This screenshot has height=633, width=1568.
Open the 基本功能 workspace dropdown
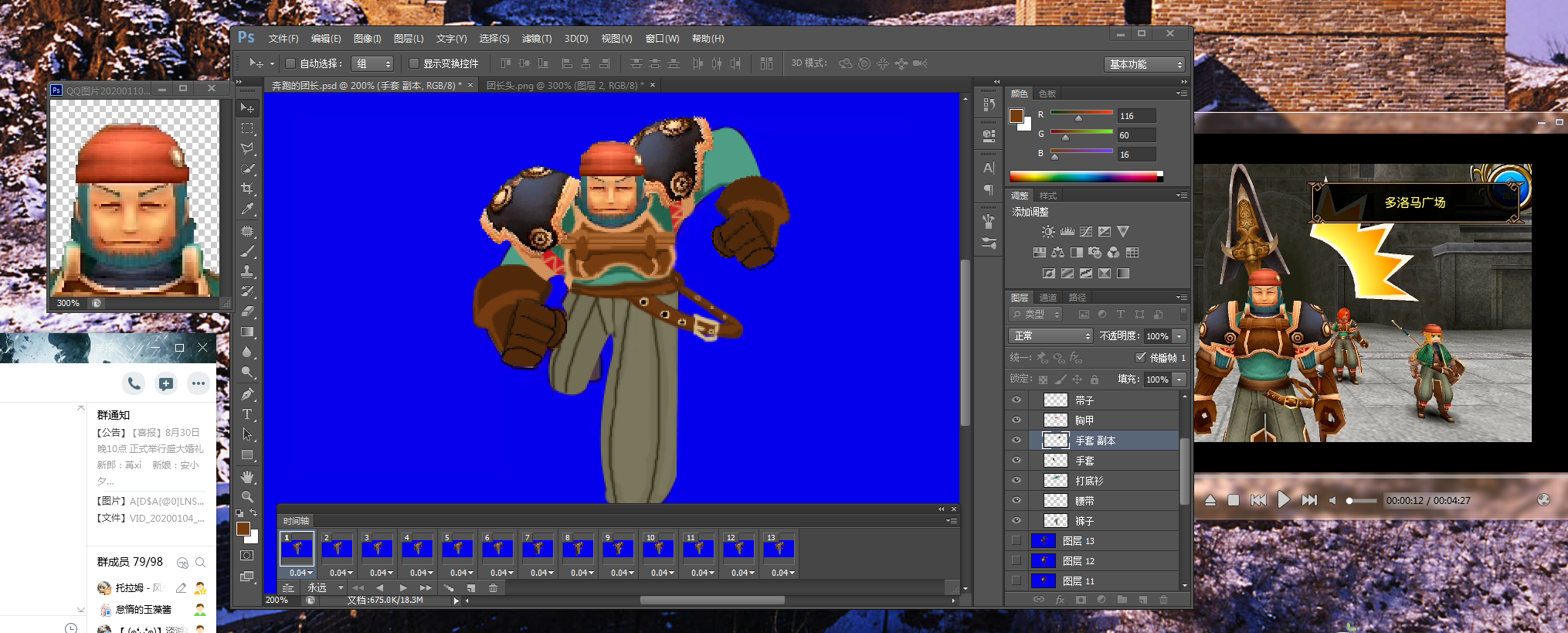click(1145, 64)
